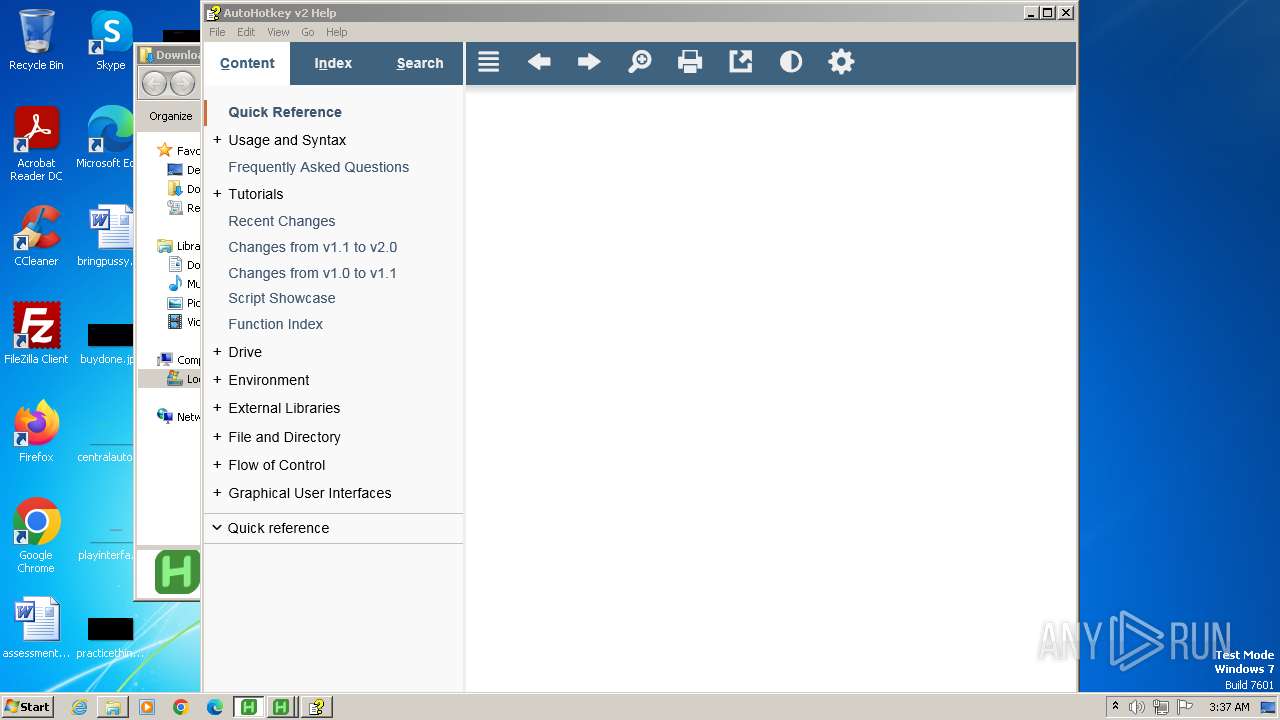The width and height of the screenshot is (1280, 720).
Task: Open the Edit menu
Action: tap(246, 32)
